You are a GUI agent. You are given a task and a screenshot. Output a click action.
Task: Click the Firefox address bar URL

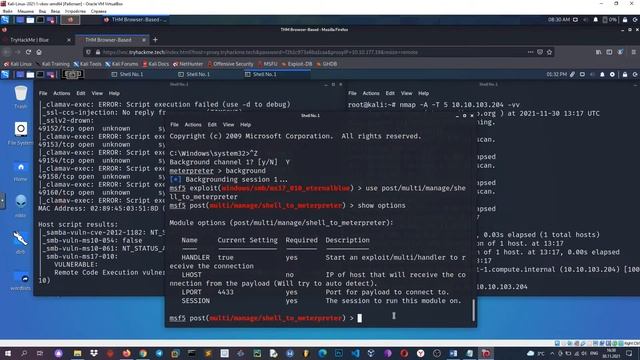click(260, 52)
